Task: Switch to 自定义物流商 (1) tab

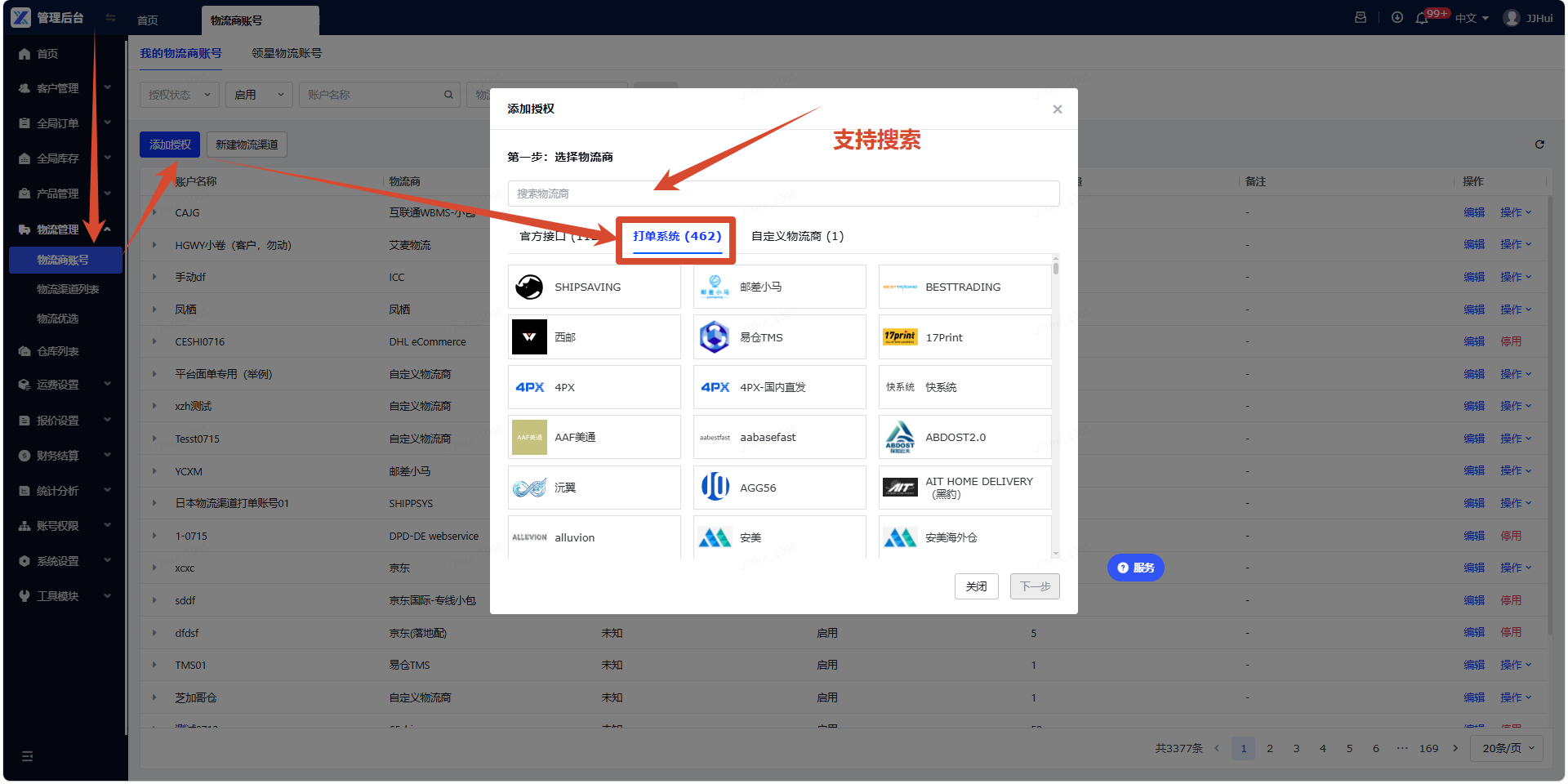Action: click(798, 236)
